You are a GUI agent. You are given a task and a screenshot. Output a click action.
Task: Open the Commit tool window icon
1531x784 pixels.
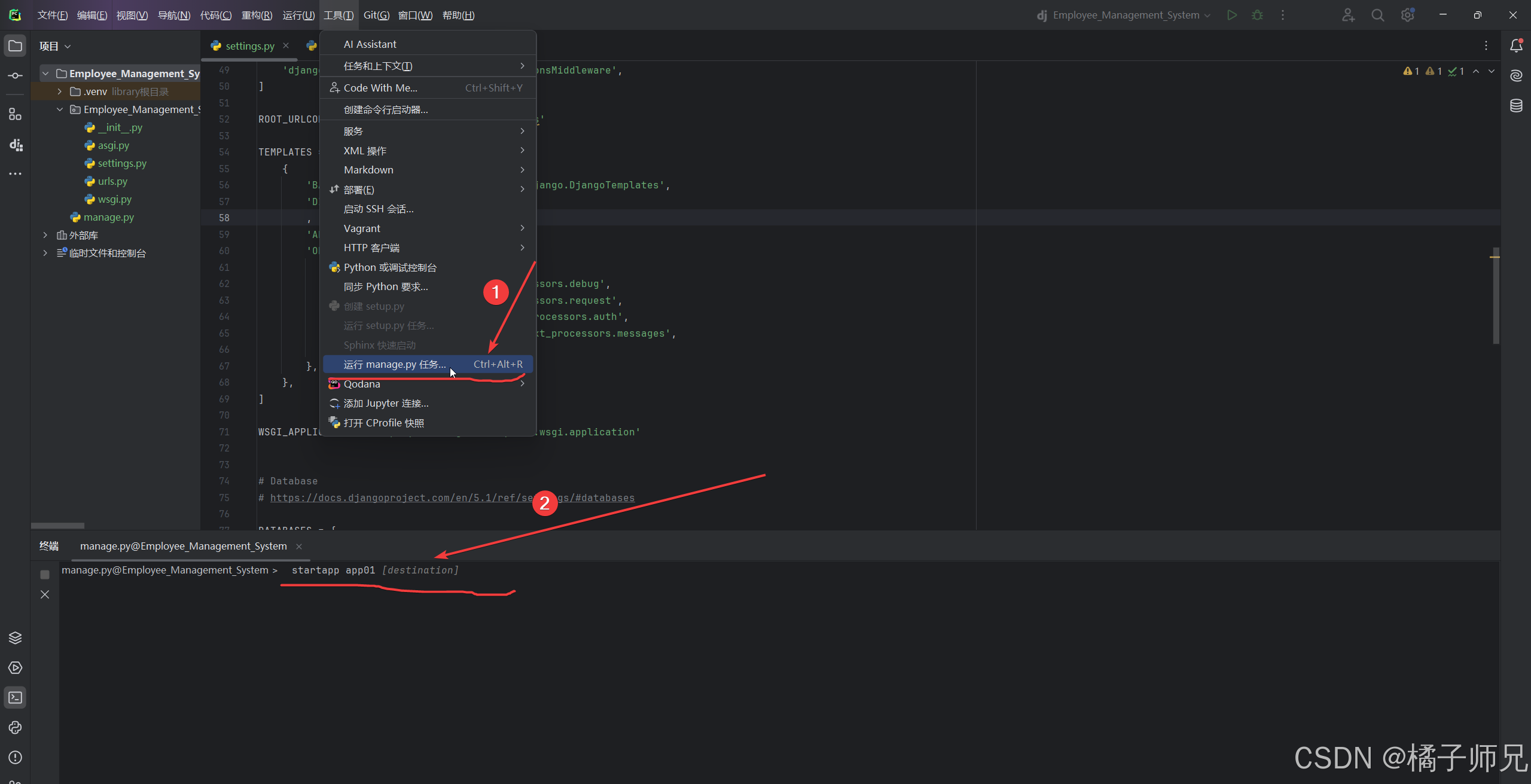pyautogui.click(x=15, y=76)
